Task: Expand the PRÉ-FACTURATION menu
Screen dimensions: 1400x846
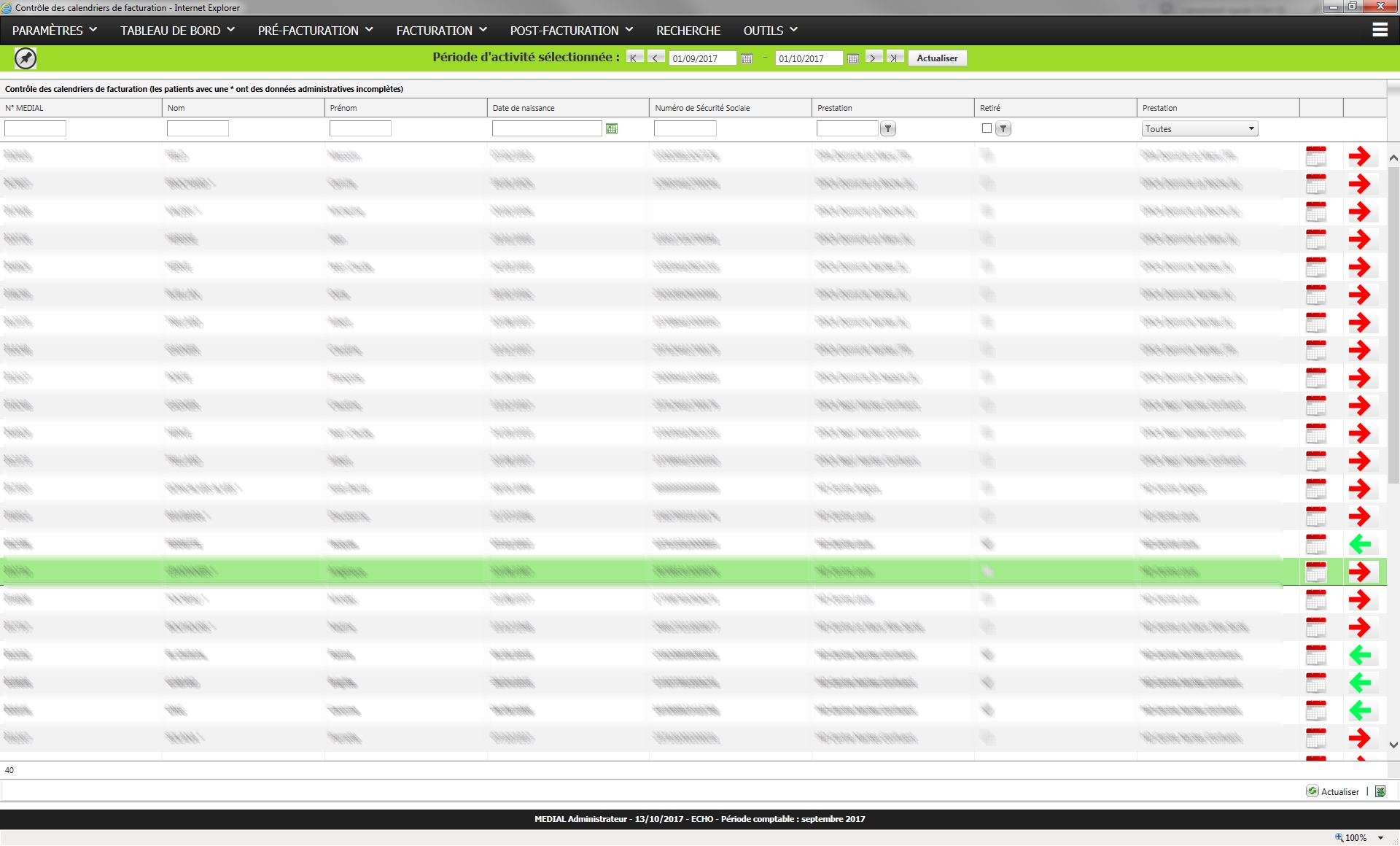Action: [315, 31]
